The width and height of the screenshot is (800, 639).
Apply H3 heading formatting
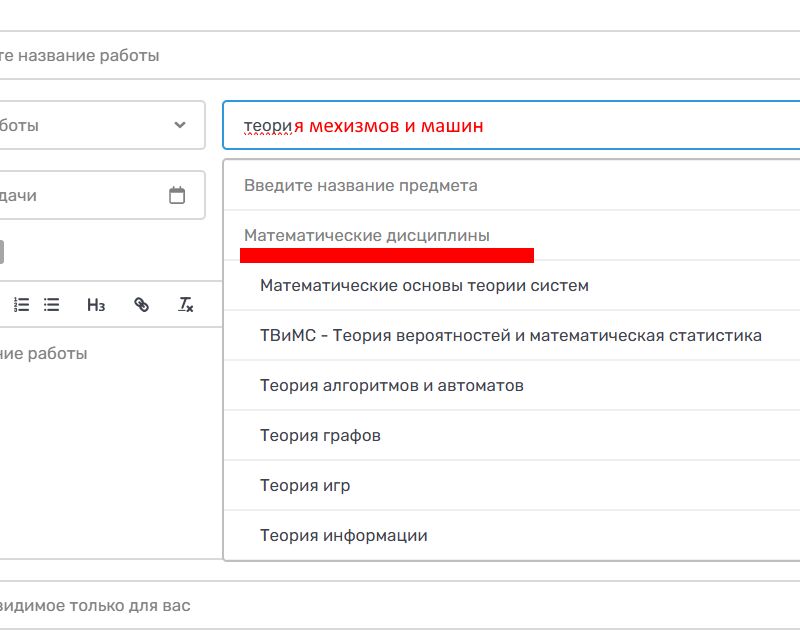click(96, 305)
